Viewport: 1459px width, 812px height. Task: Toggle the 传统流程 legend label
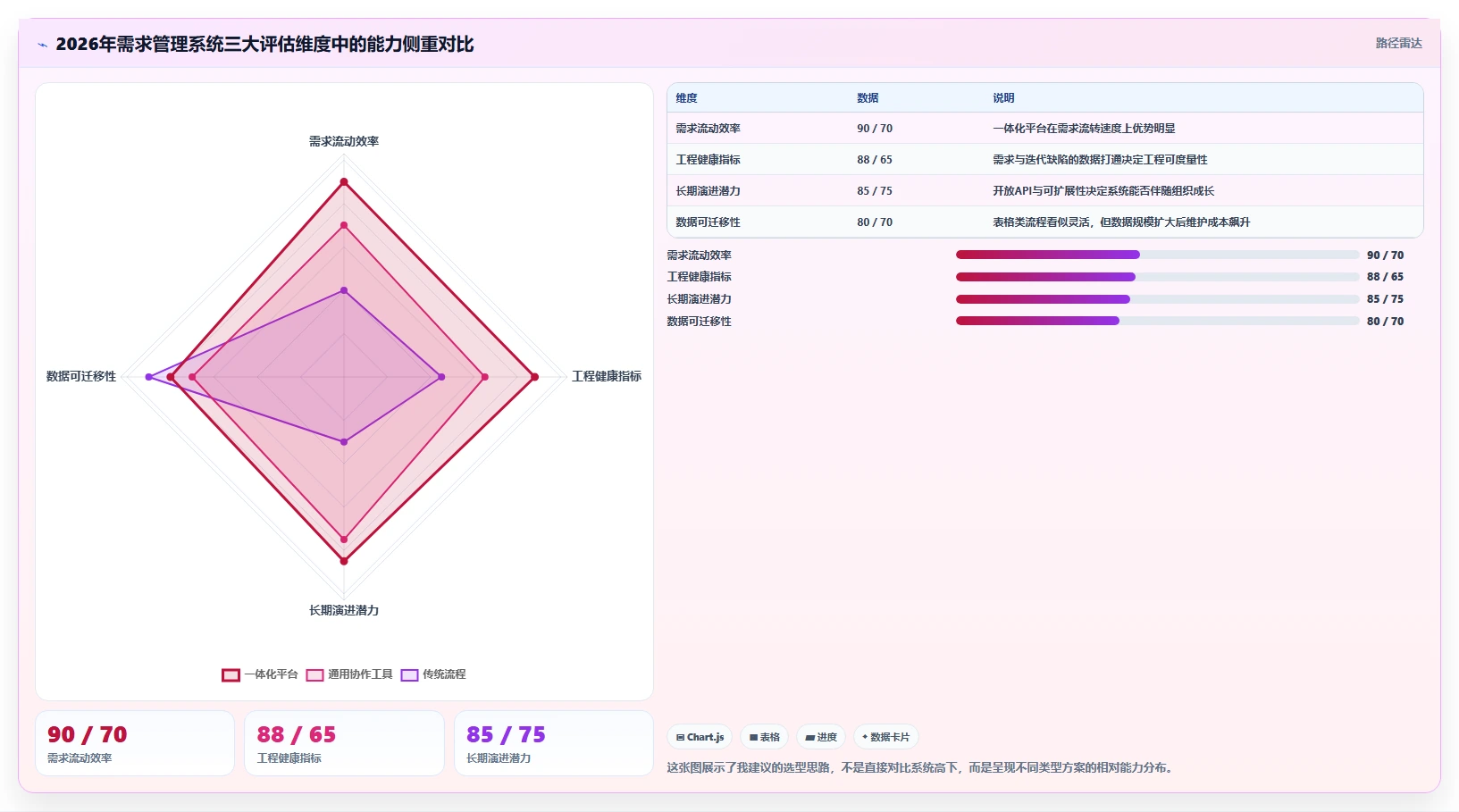(444, 674)
